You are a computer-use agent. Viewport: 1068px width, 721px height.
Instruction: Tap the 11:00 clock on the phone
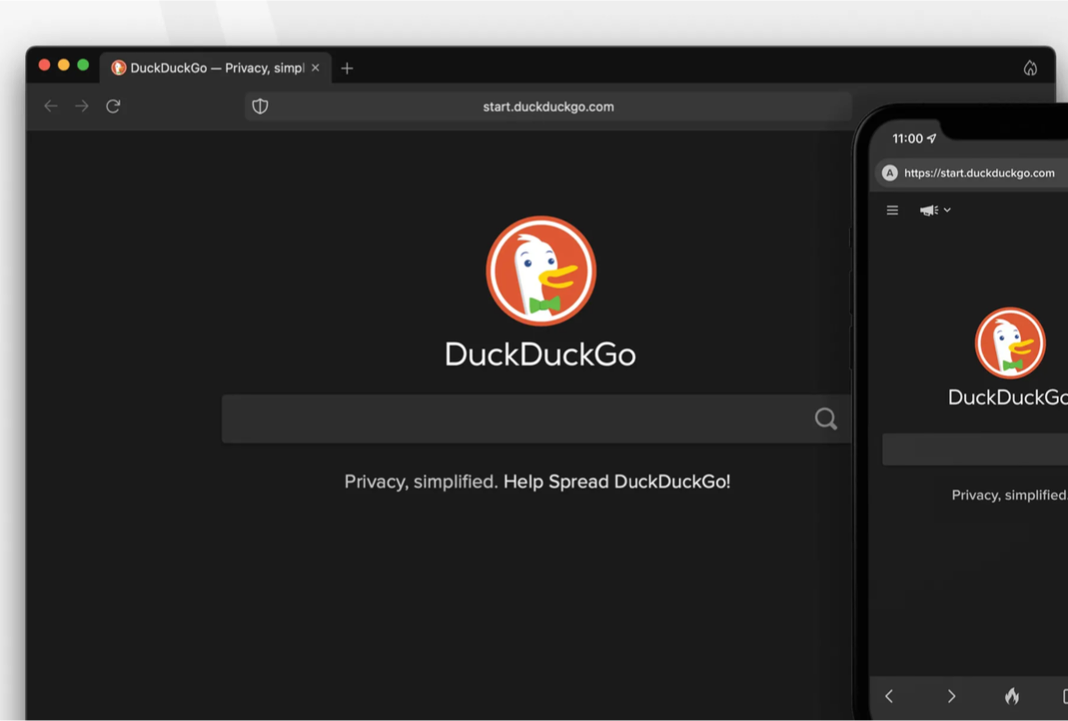click(907, 139)
